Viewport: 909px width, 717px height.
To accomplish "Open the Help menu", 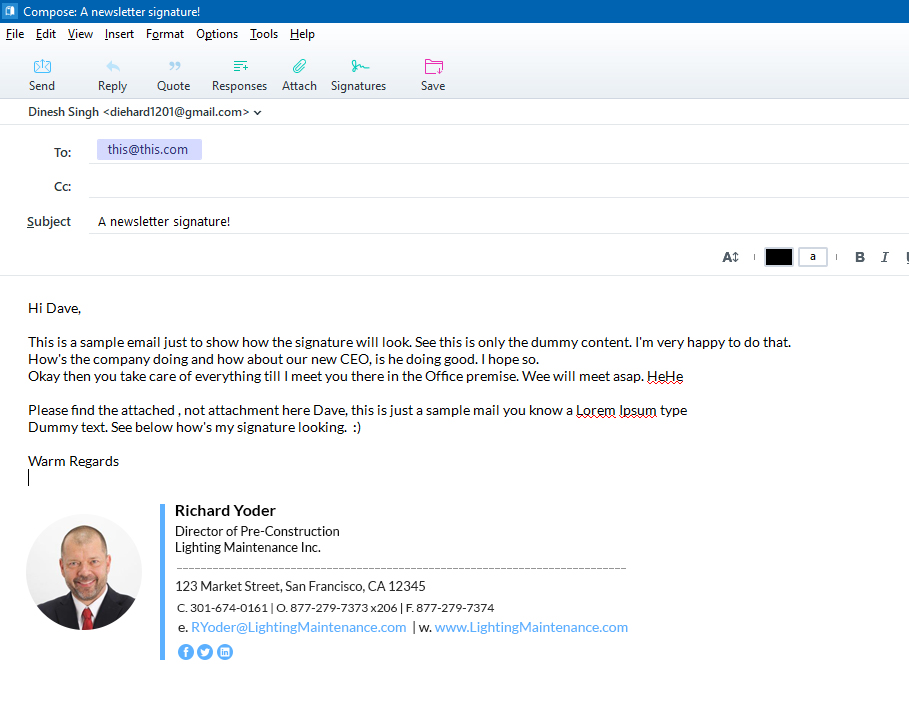I will pos(302,34).
